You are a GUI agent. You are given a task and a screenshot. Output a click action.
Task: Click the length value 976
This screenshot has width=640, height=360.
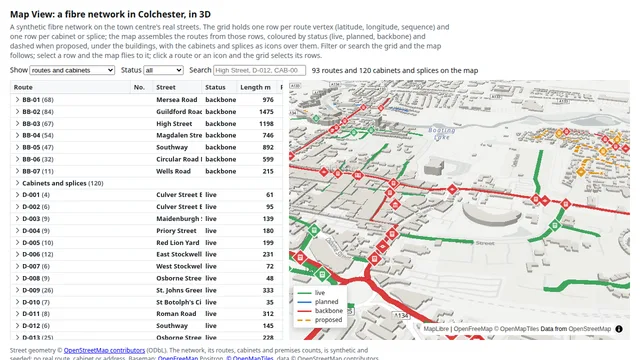click(268, 100)
